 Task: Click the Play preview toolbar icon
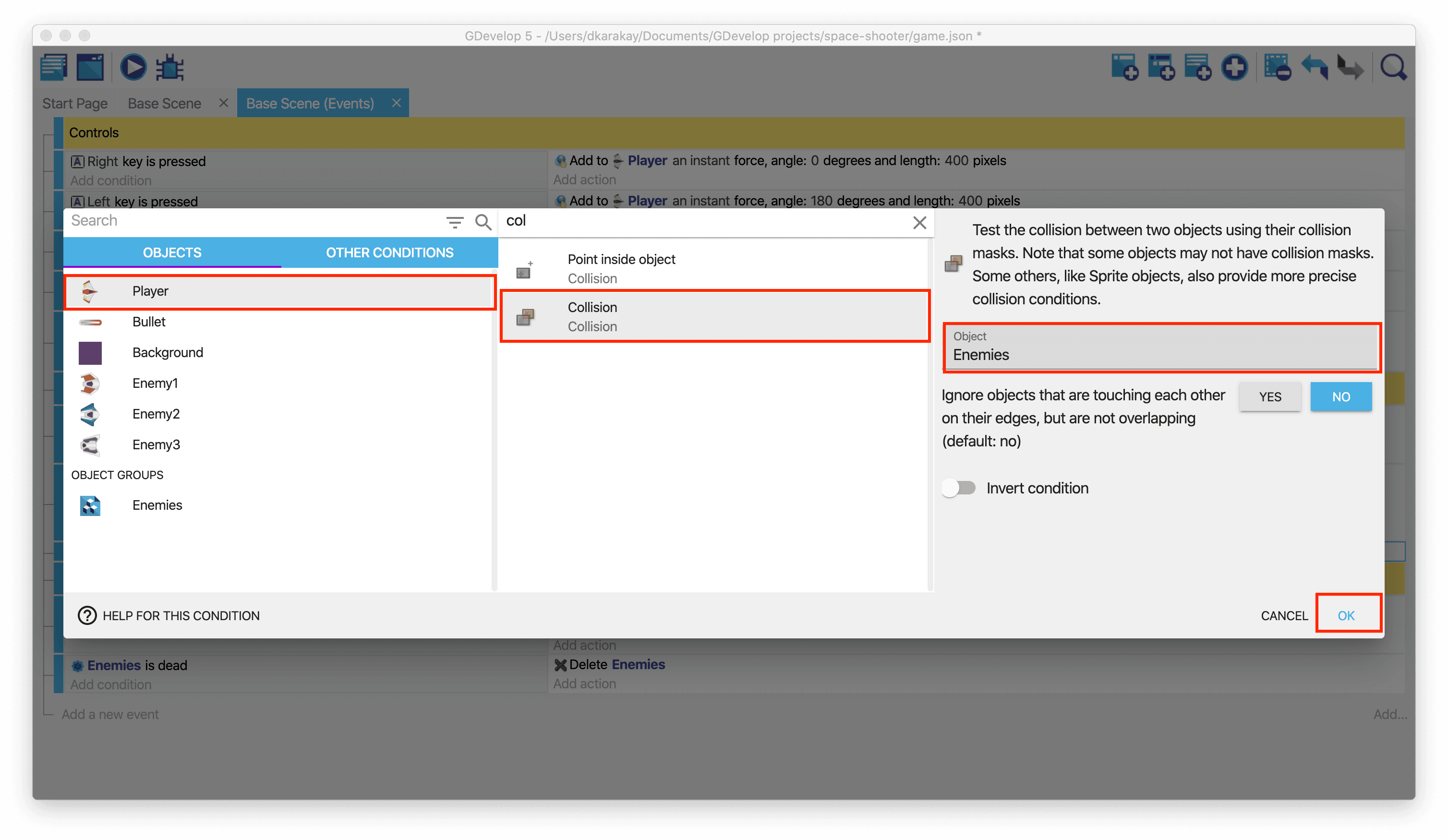(133, 68)
